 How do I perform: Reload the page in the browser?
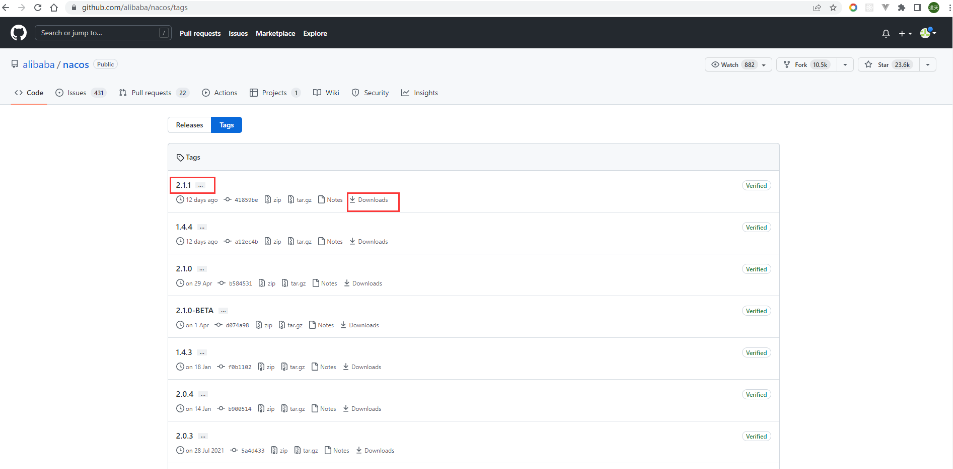[38, 8]
